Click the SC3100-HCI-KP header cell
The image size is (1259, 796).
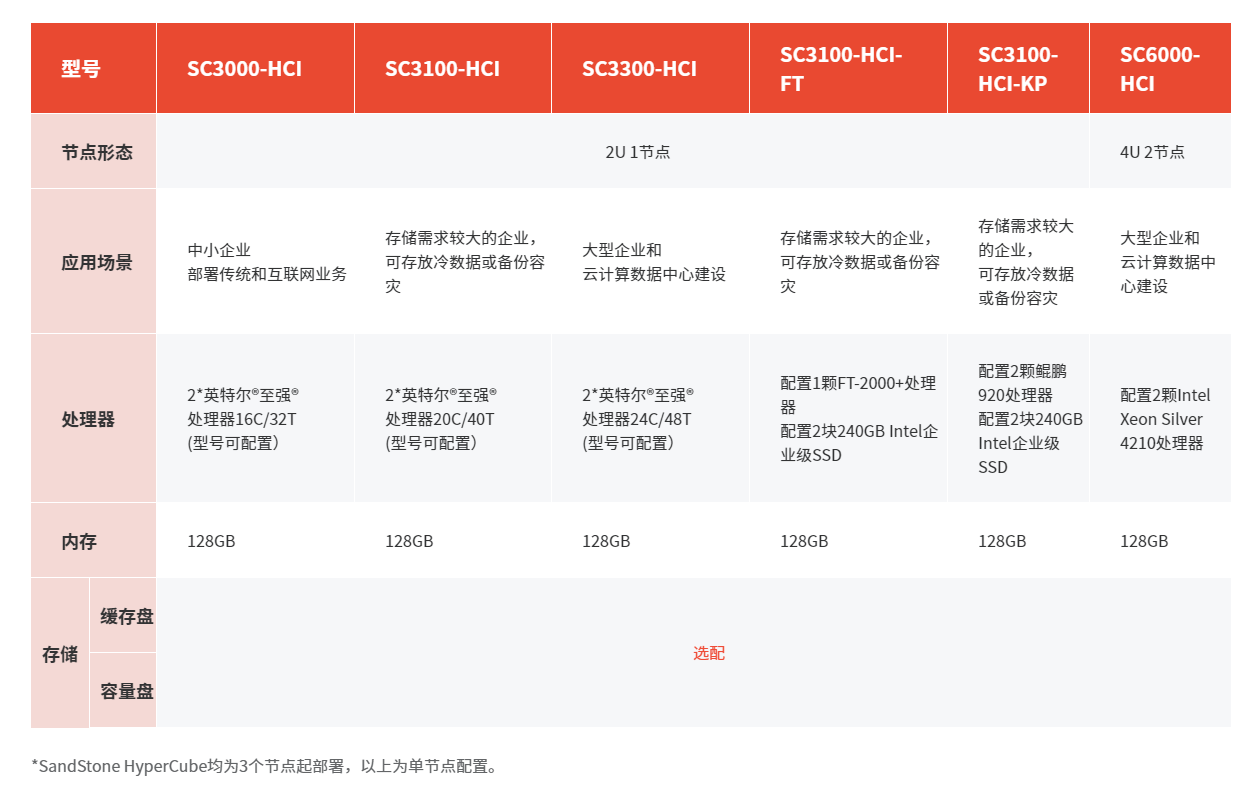[1017, 69]
